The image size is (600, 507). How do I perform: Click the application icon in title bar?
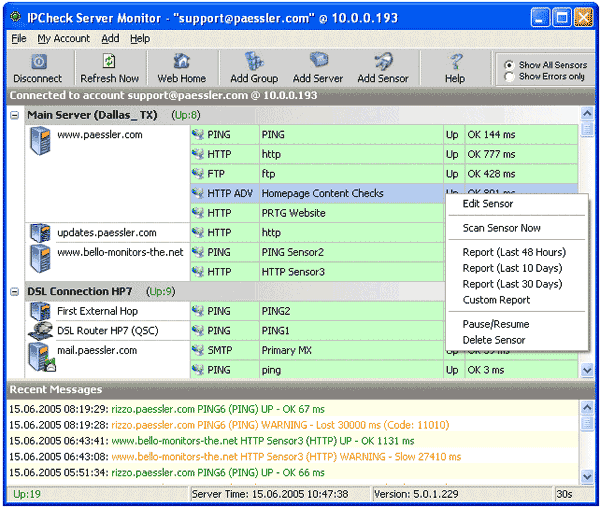point(15,17)
